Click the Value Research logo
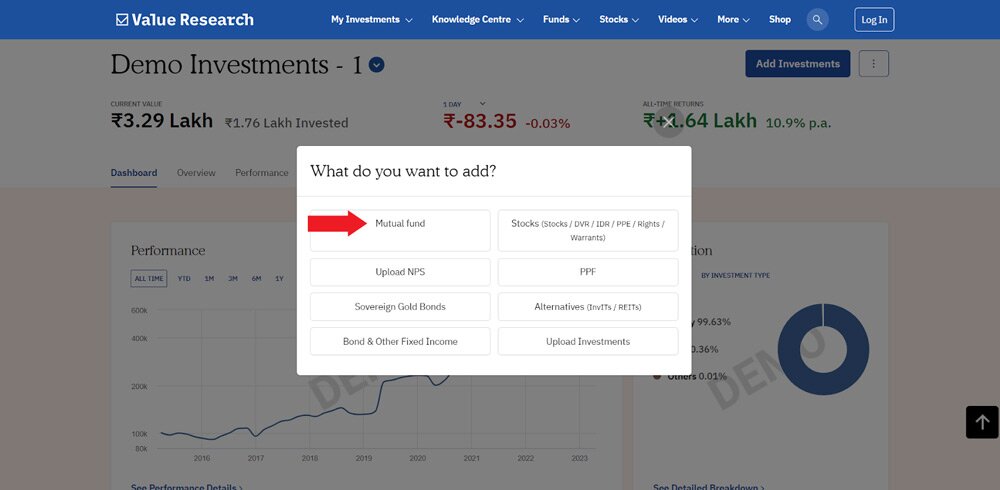This screenshot has height=490, width=1000. click(185, 19)
